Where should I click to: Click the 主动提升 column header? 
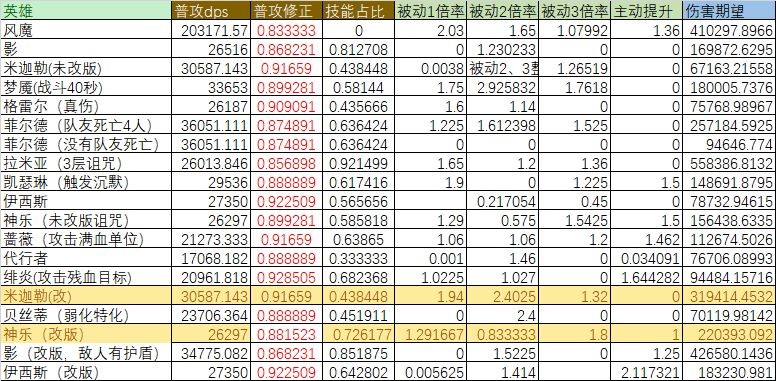coord(646,11)
